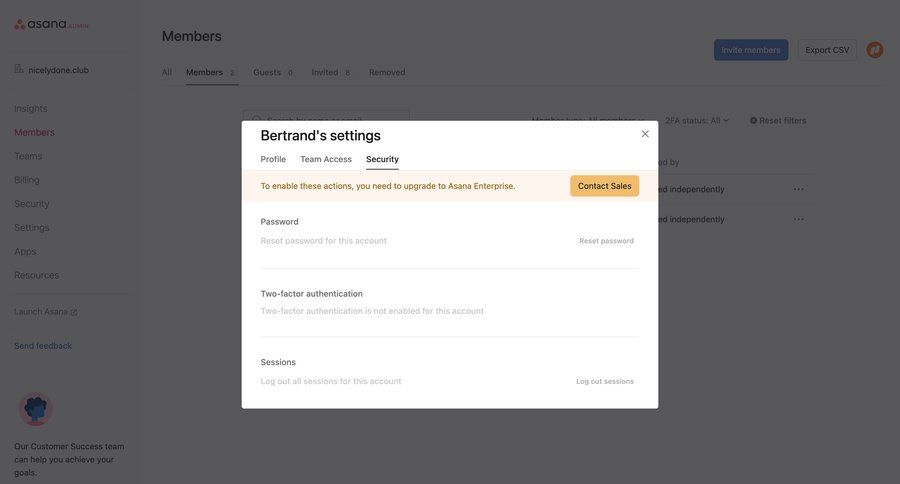Click the Invite members button
The width and height of the screenshot is (900, 484).
point(751,50)
